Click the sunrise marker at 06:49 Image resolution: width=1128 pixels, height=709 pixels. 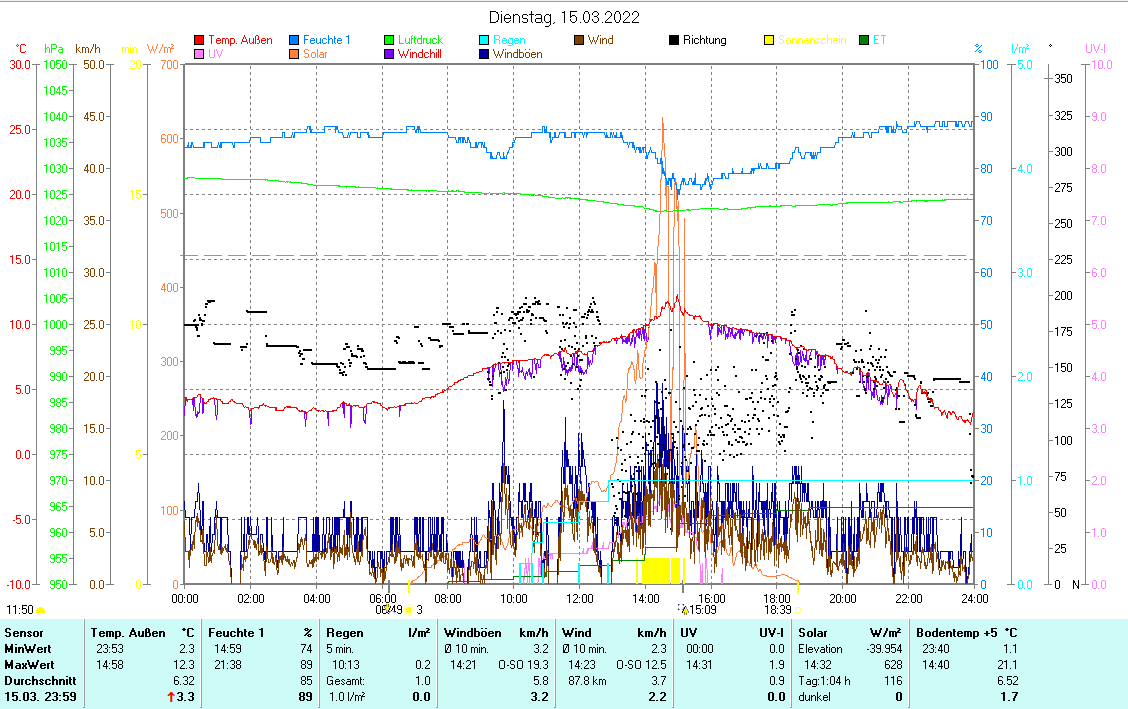[408, 609]
